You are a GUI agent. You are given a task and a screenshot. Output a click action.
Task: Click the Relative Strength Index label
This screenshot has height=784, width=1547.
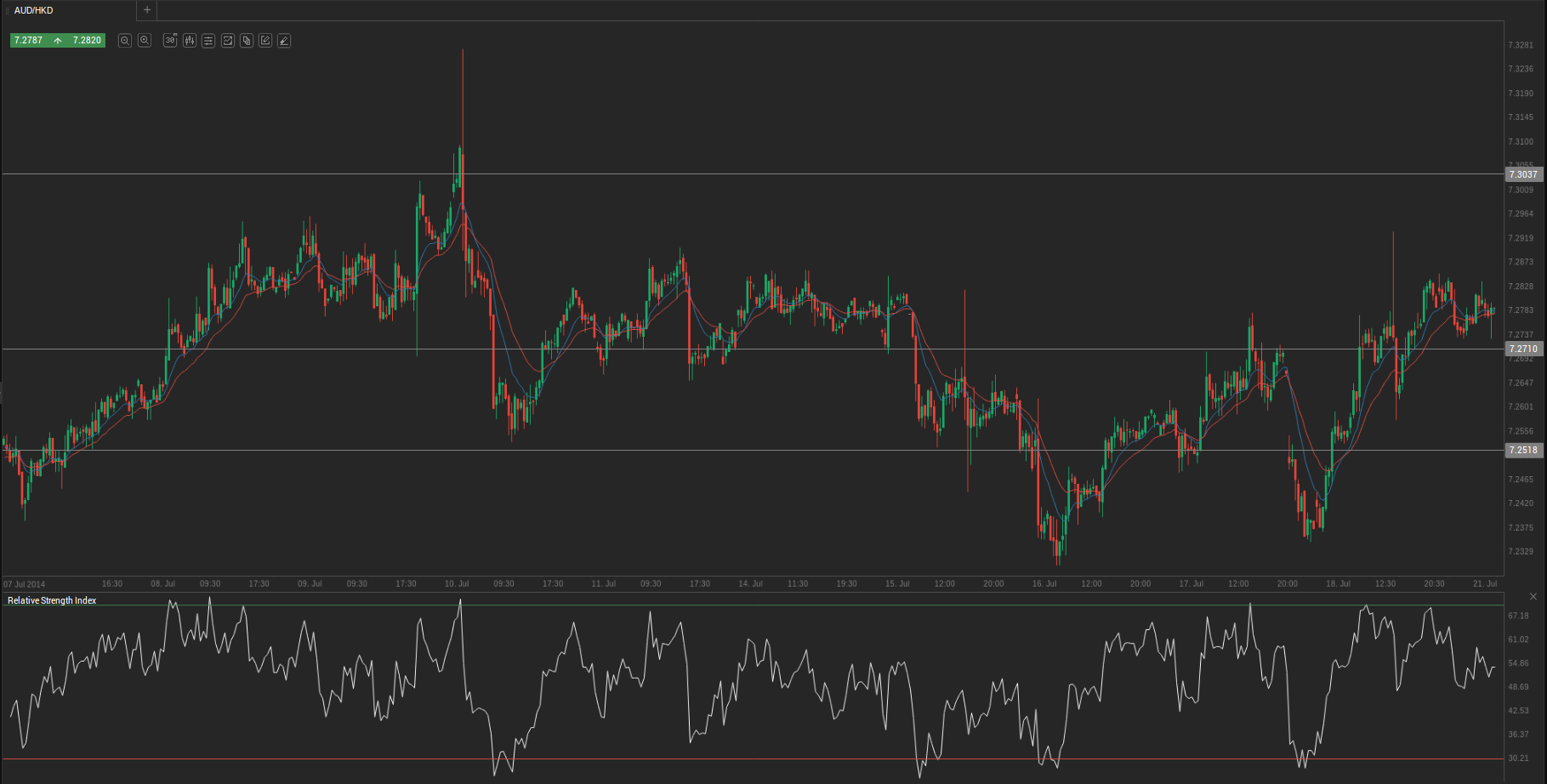(52, 600)
